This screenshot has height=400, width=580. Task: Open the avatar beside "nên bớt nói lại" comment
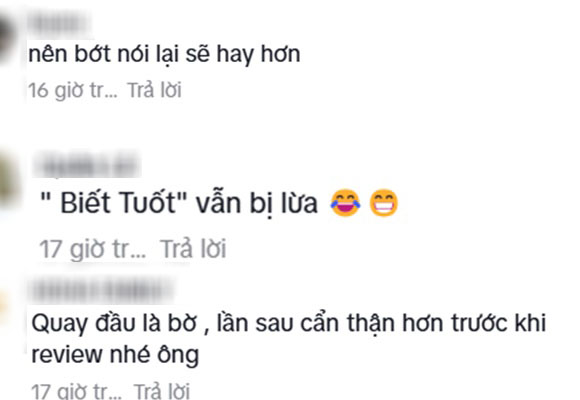point(7,39)
